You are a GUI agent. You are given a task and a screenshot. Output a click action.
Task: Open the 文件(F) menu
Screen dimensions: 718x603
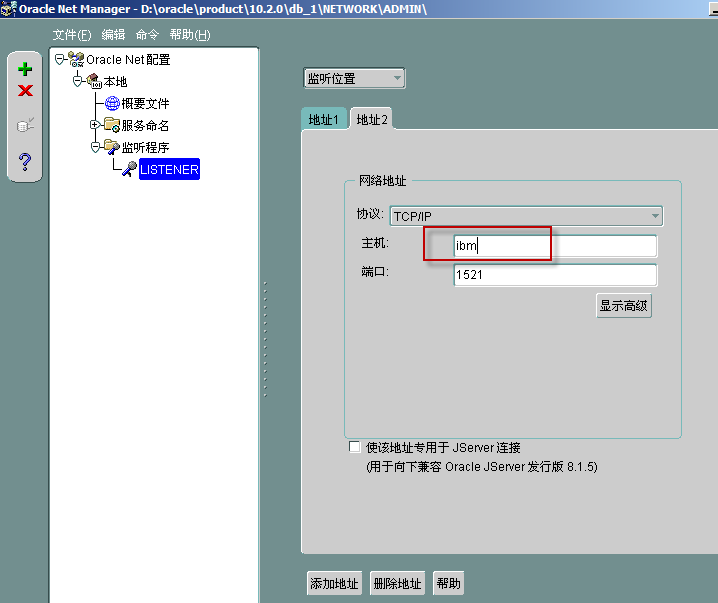[72, 35]
